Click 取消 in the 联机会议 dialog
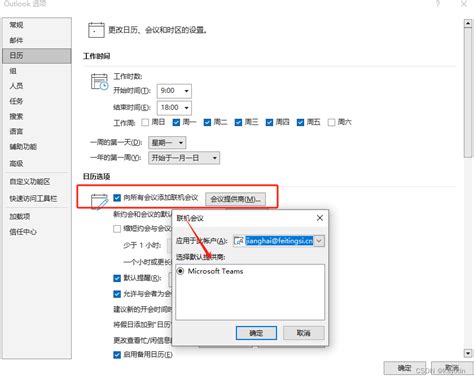Screen dimensions: 474x380 (303, 333)
